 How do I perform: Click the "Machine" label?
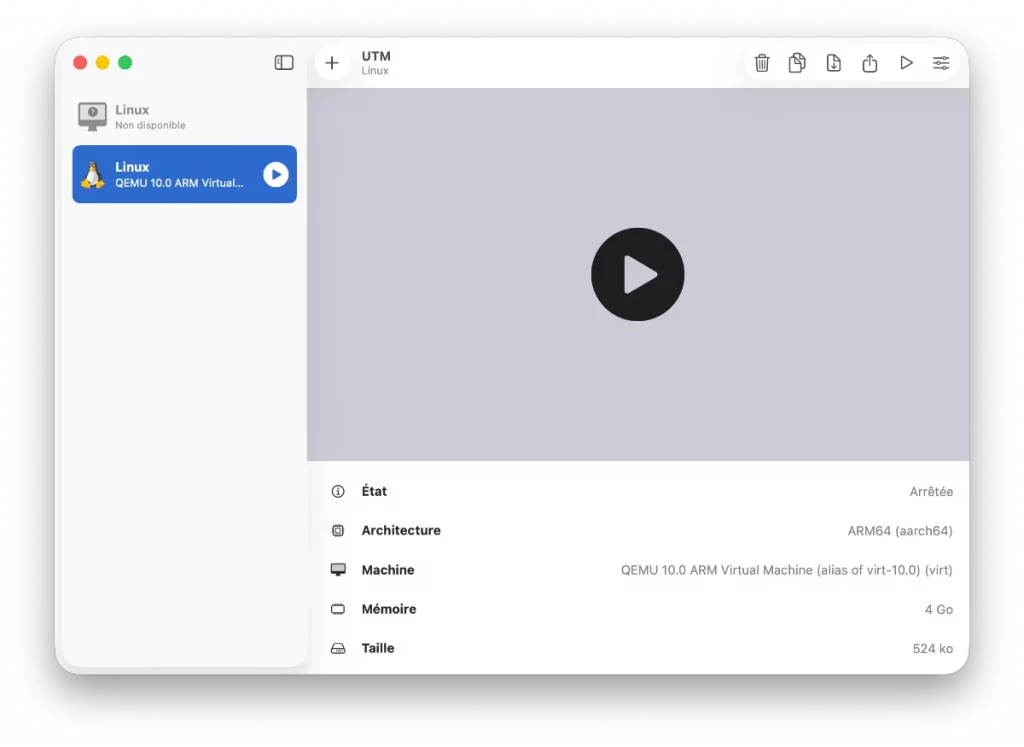(388, 570)
